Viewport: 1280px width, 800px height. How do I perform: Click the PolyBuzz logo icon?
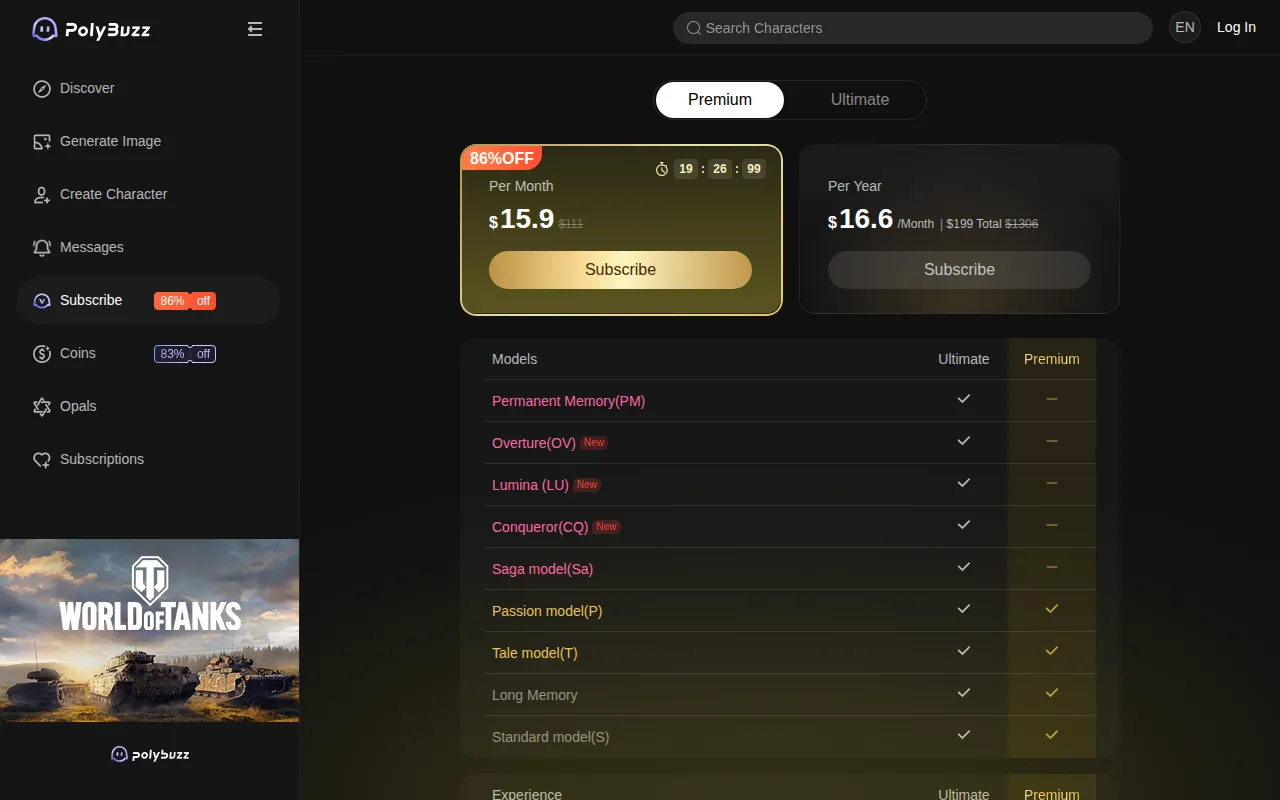pos(45,29)
